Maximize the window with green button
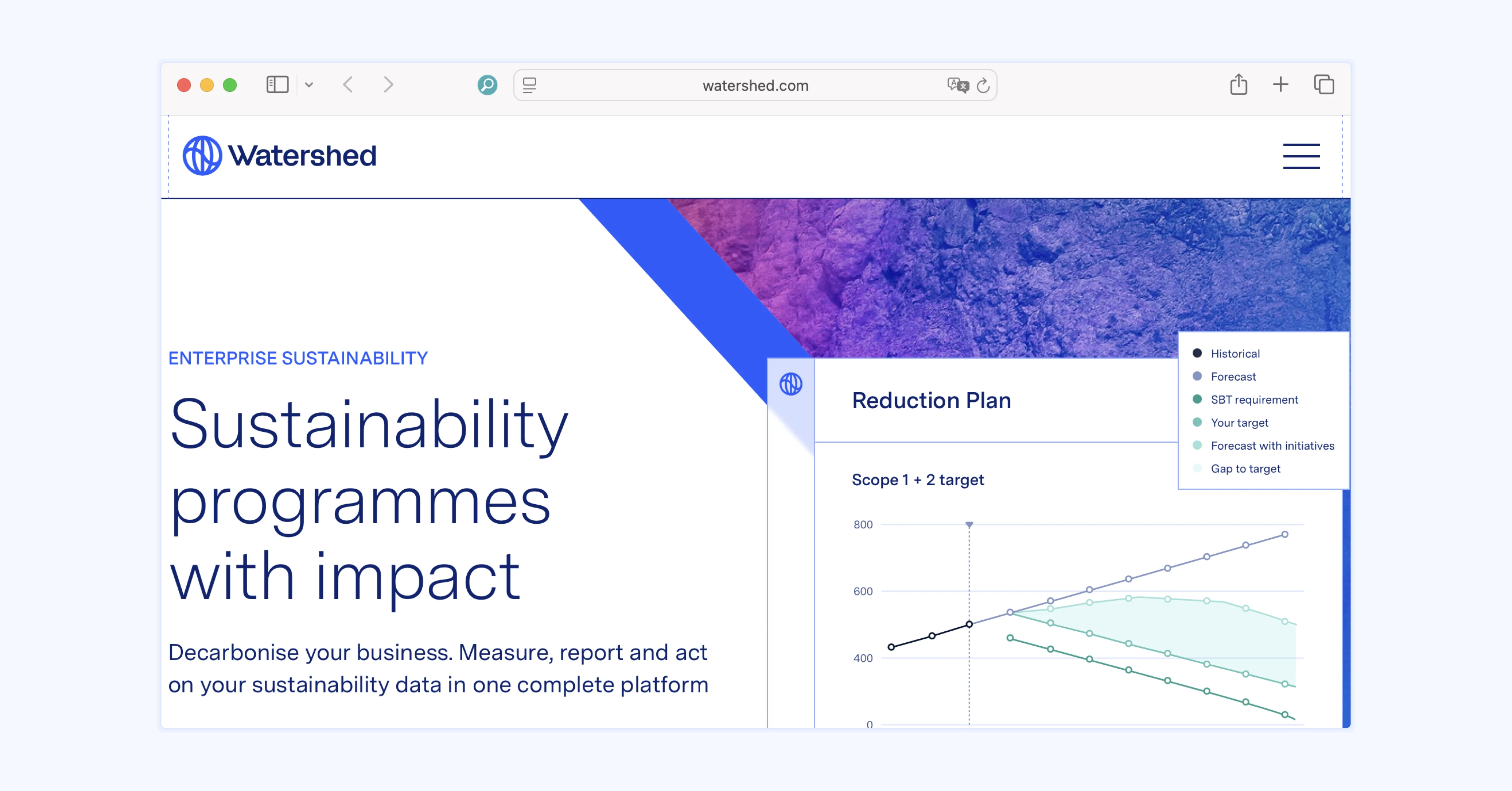Screen dimensions: 1512x791 (230, 85)
